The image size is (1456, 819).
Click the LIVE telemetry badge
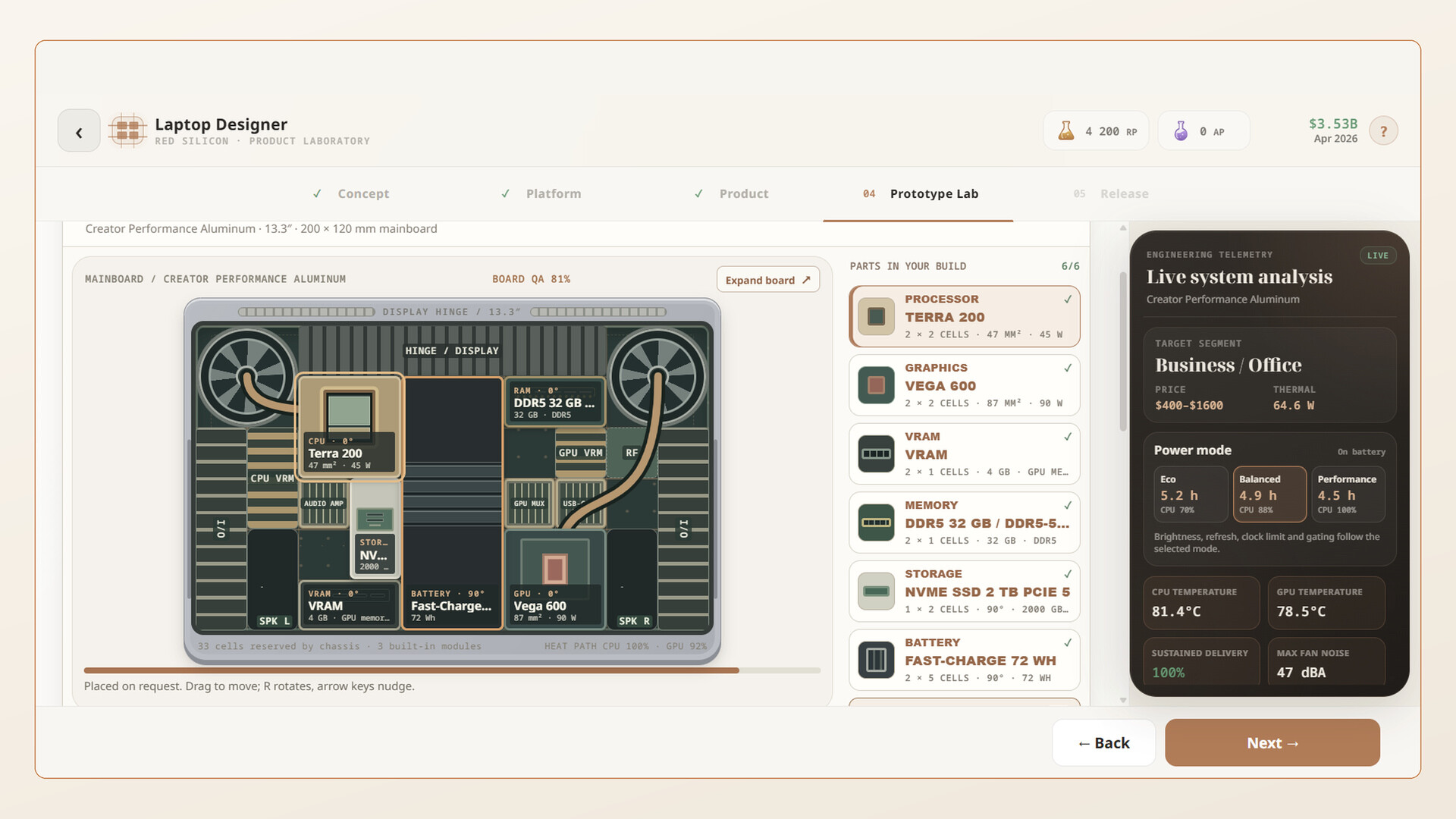tap(1377, 256)
